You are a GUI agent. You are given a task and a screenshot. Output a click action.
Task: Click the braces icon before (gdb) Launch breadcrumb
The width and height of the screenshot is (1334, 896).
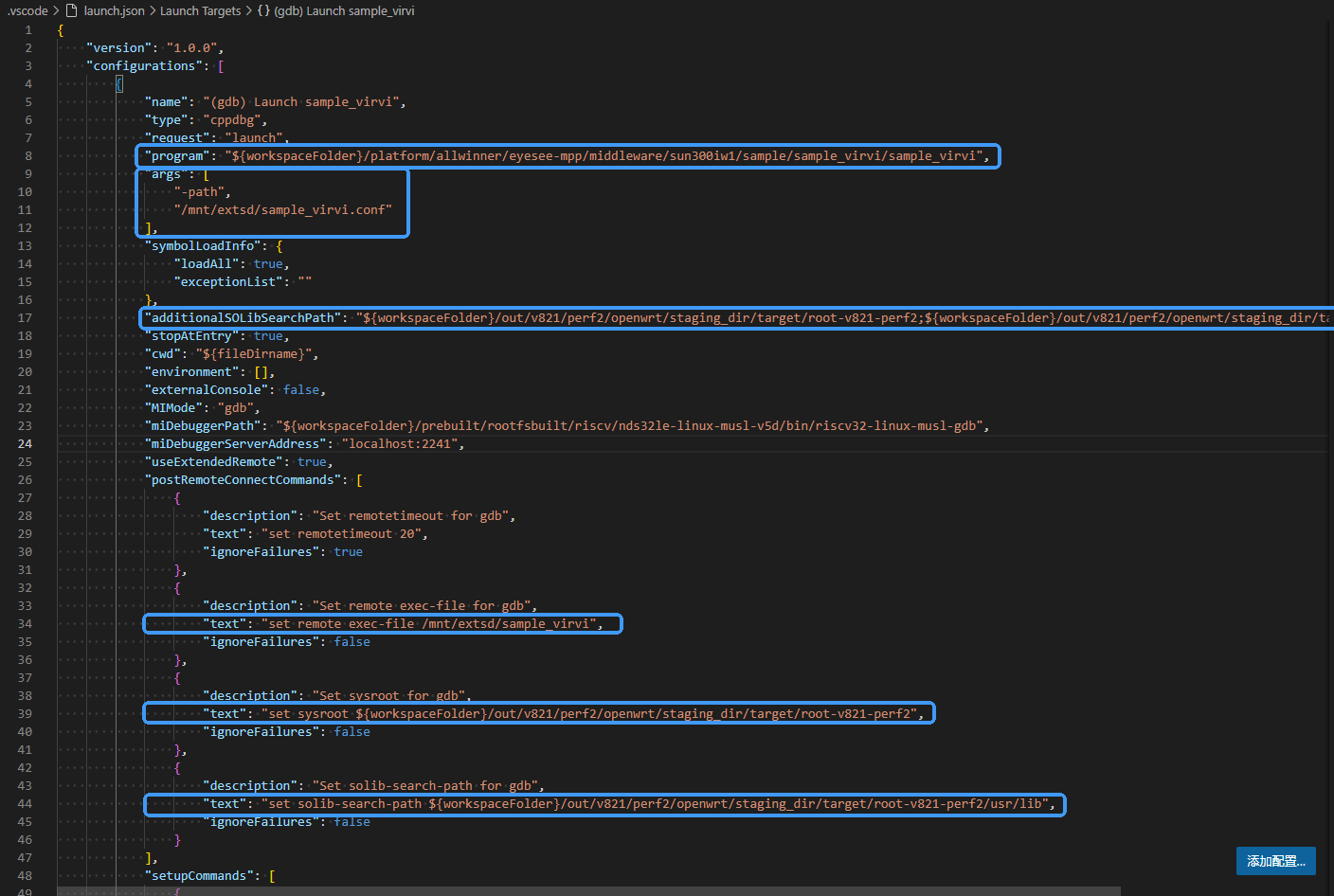[x=263, y=10]
